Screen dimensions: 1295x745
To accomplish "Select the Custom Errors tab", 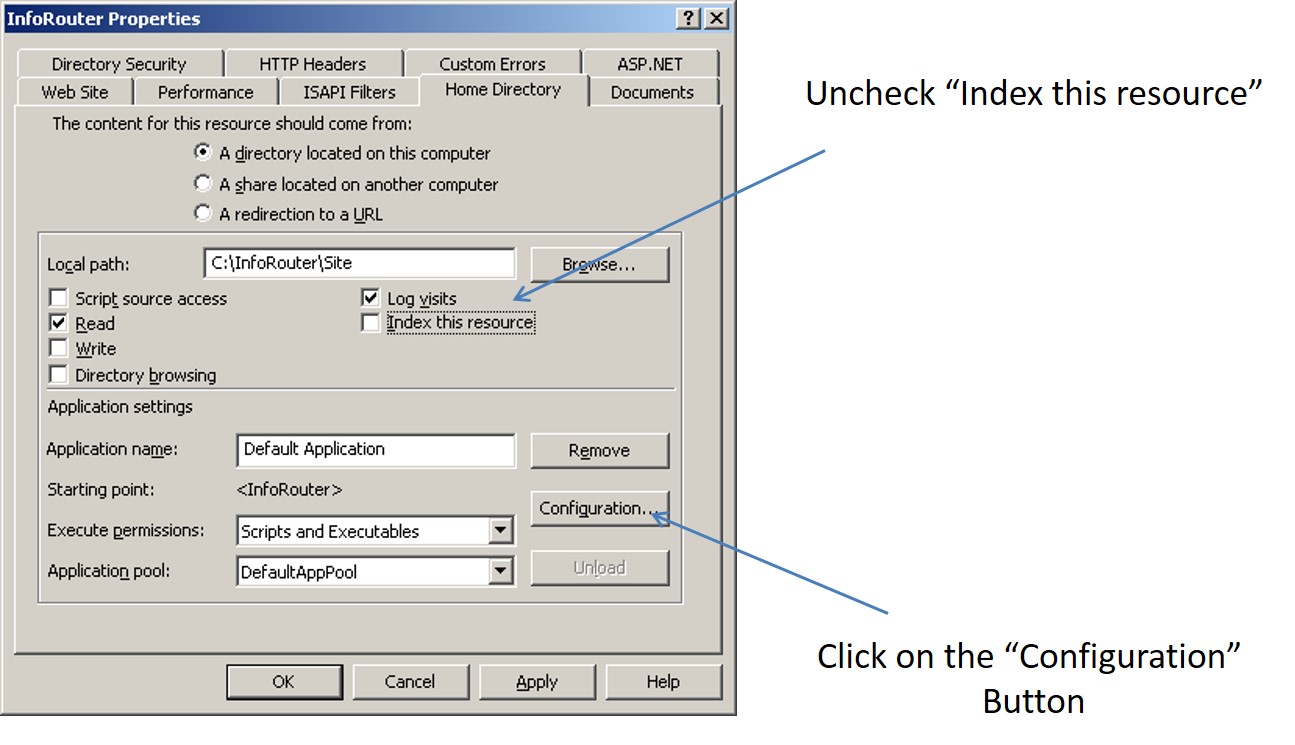I will 492,64.
